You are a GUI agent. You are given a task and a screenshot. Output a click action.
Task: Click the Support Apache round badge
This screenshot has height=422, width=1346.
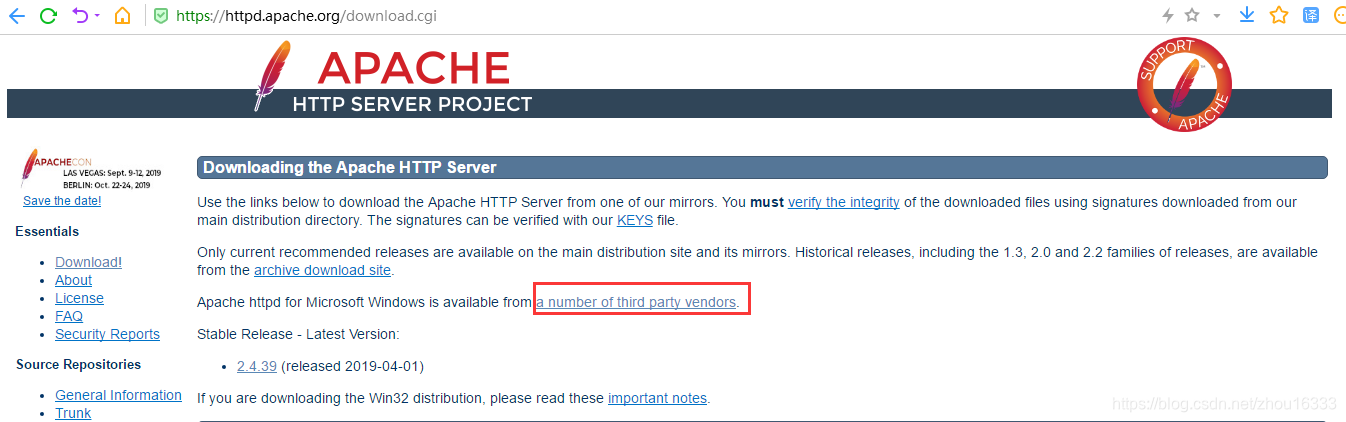1184,84
